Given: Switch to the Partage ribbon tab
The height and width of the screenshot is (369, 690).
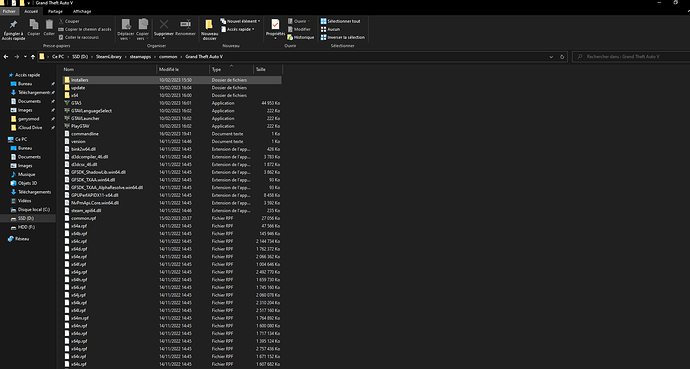Looking at the screenshot, I should tap(55, 11).
